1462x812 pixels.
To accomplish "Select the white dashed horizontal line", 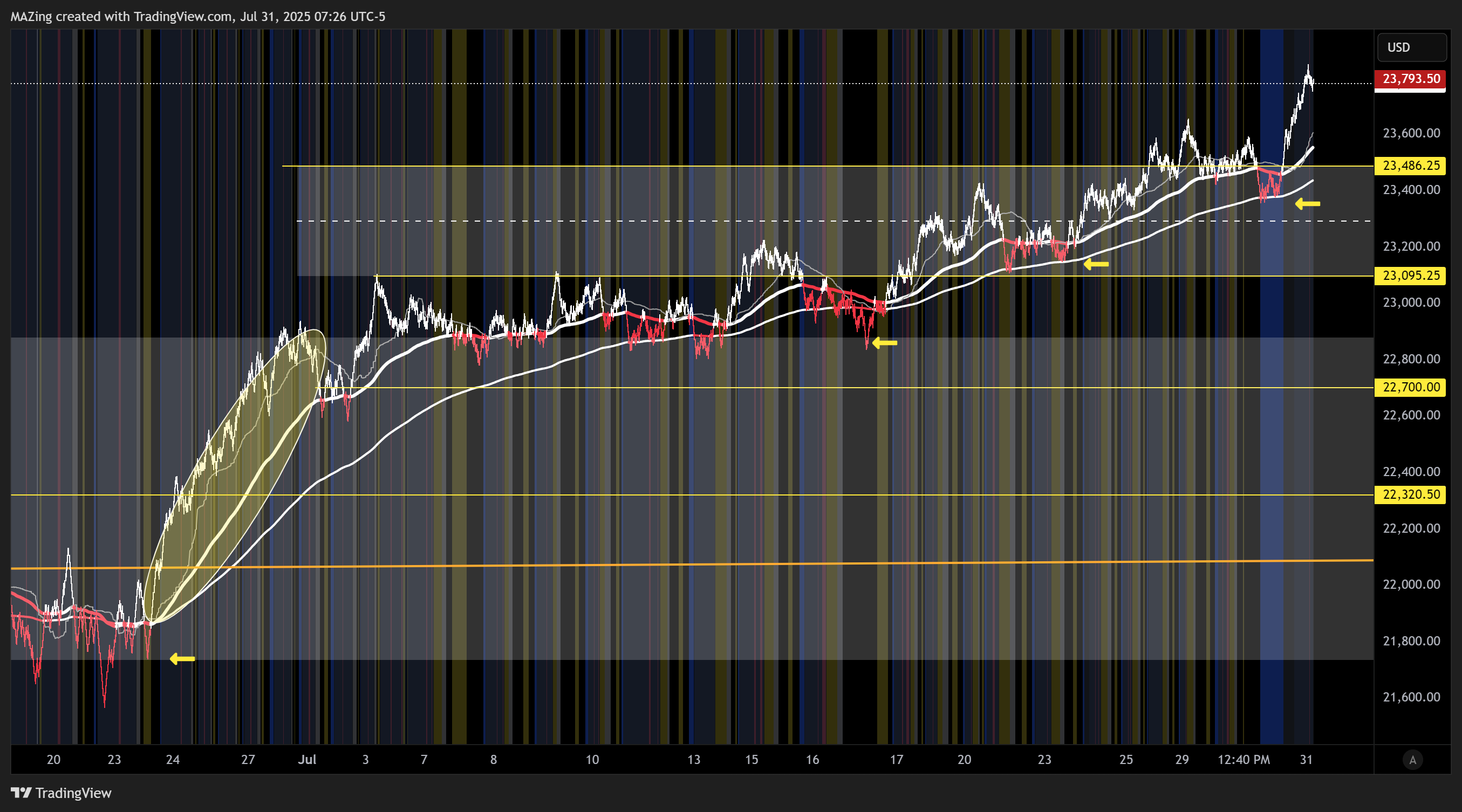I will click(x=834, y=221).
